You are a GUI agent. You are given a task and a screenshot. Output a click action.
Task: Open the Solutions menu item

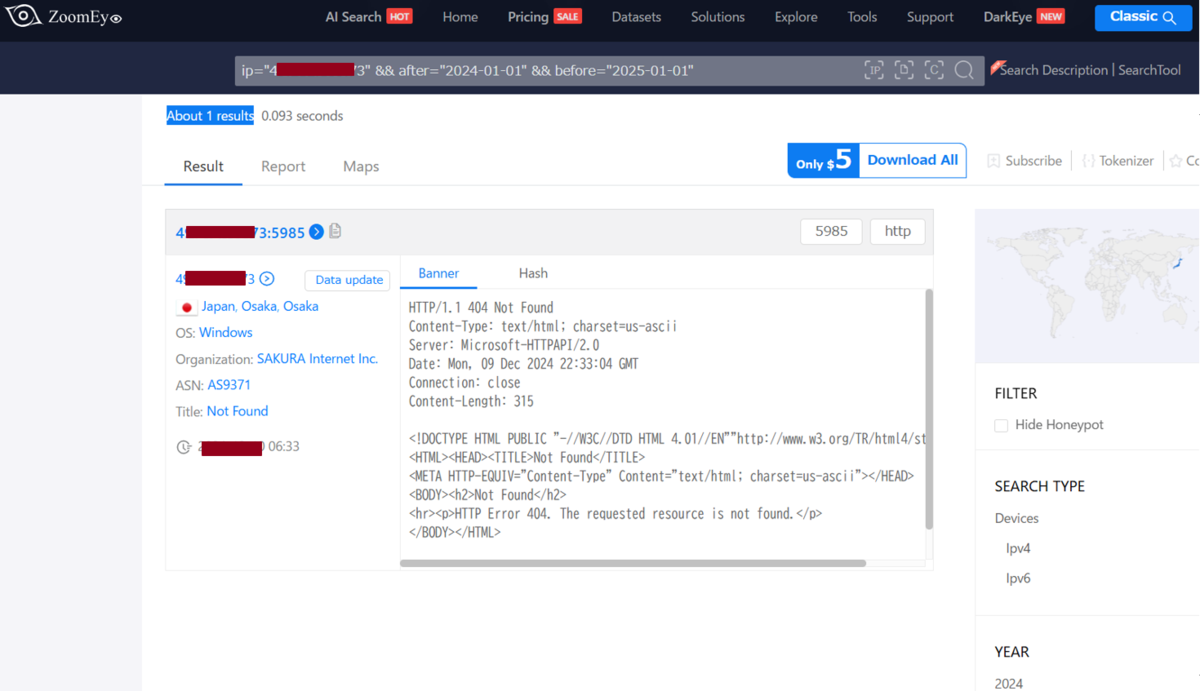click(x=717, y=17)
